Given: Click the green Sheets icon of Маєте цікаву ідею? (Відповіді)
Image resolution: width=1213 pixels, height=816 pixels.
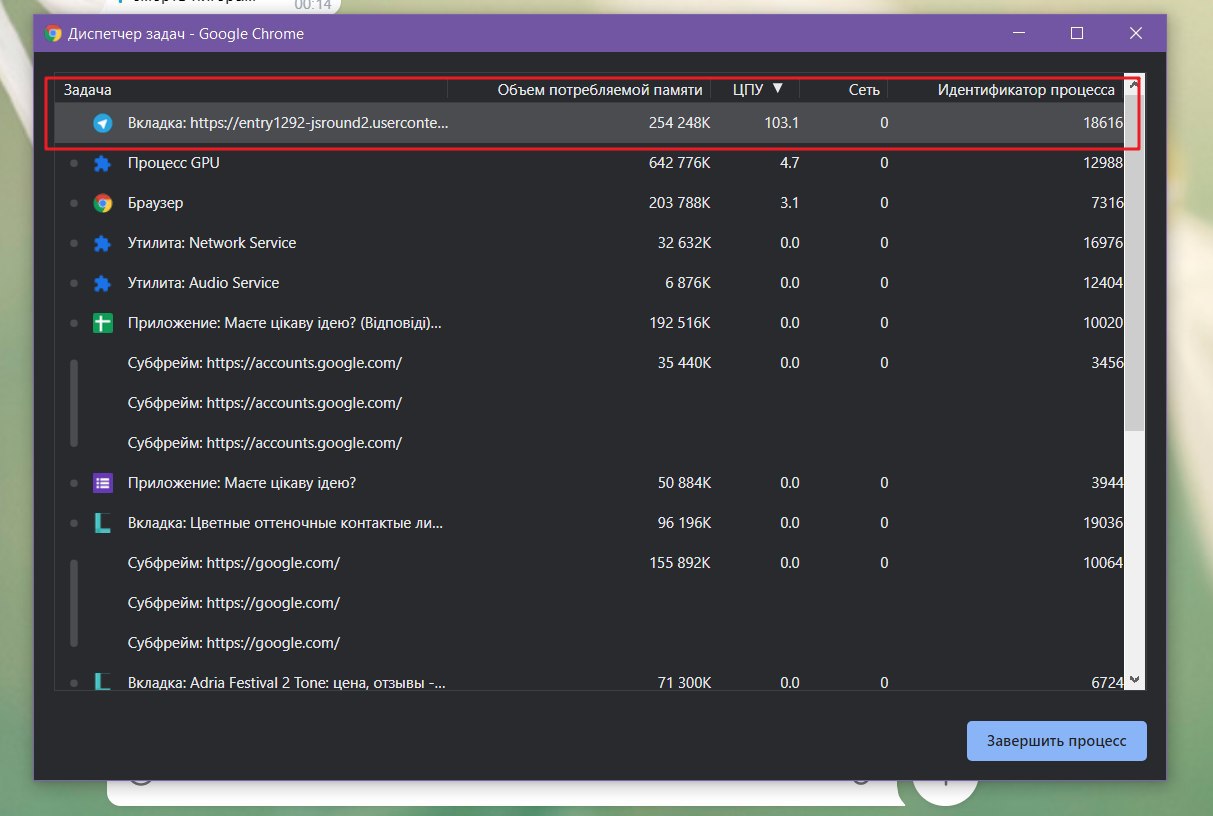Looking at the screenshot, I should pyautogui.click(x=102, y=323).
